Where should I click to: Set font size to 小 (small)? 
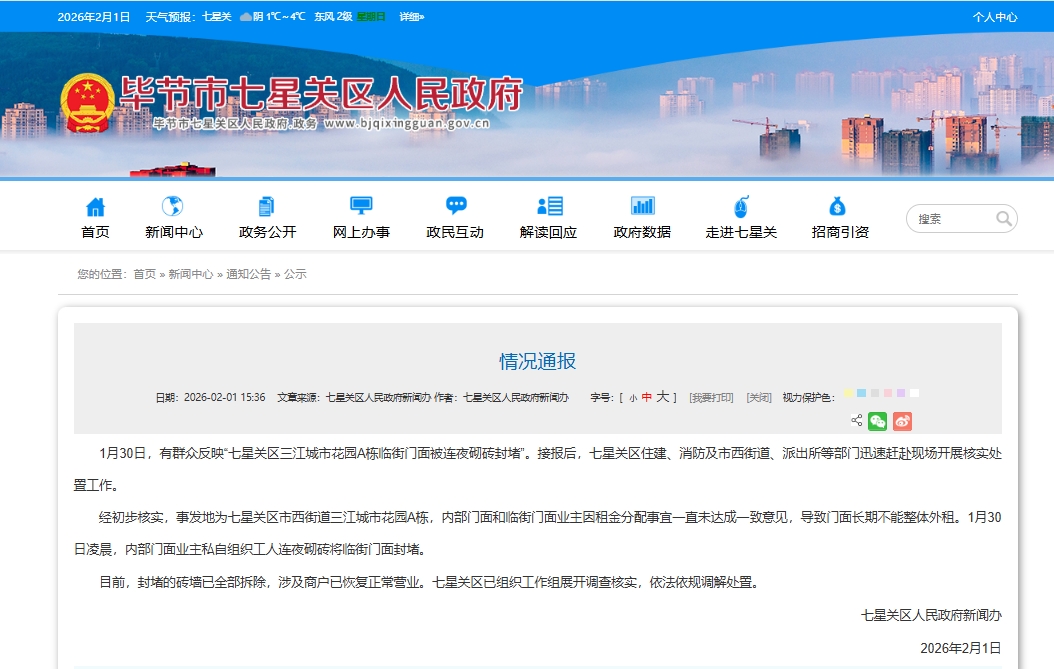(632, 398)
